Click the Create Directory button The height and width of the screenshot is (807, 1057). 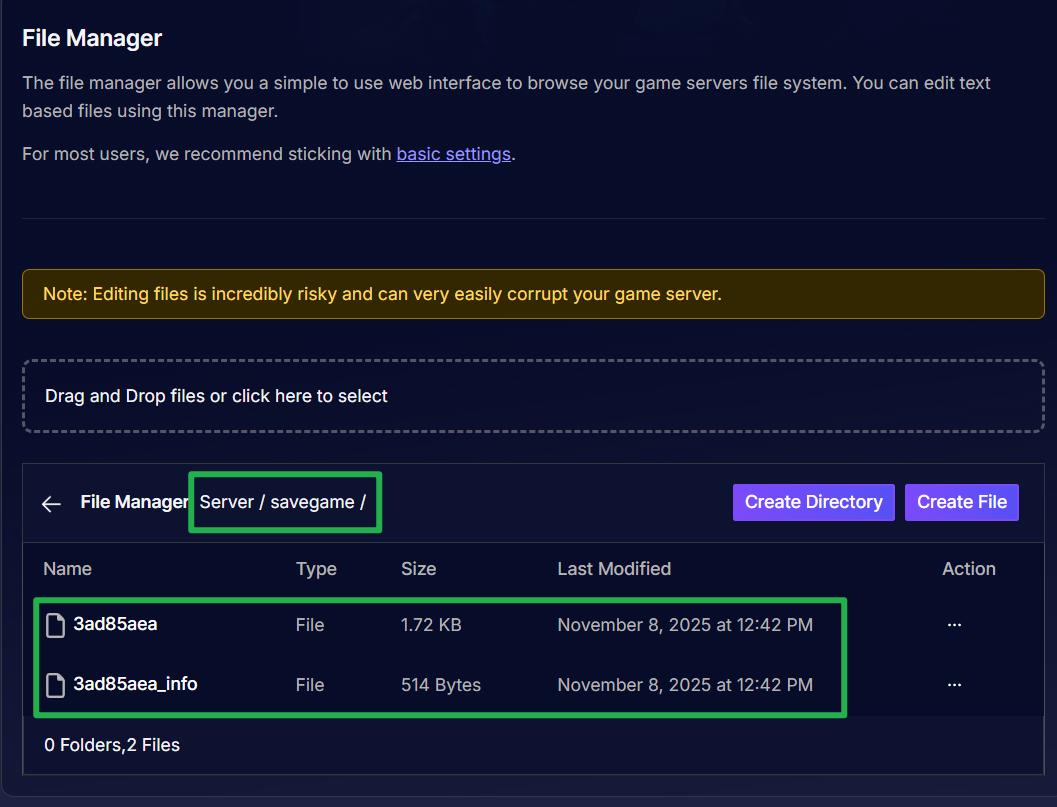pos(813,502)
